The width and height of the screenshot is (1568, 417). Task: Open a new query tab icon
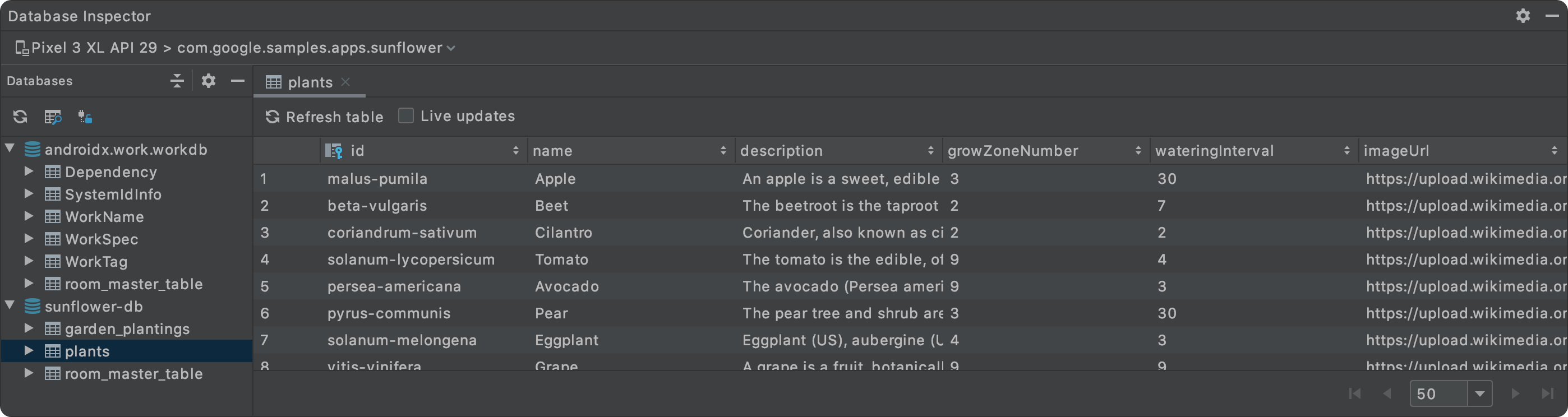click(53, 116)
